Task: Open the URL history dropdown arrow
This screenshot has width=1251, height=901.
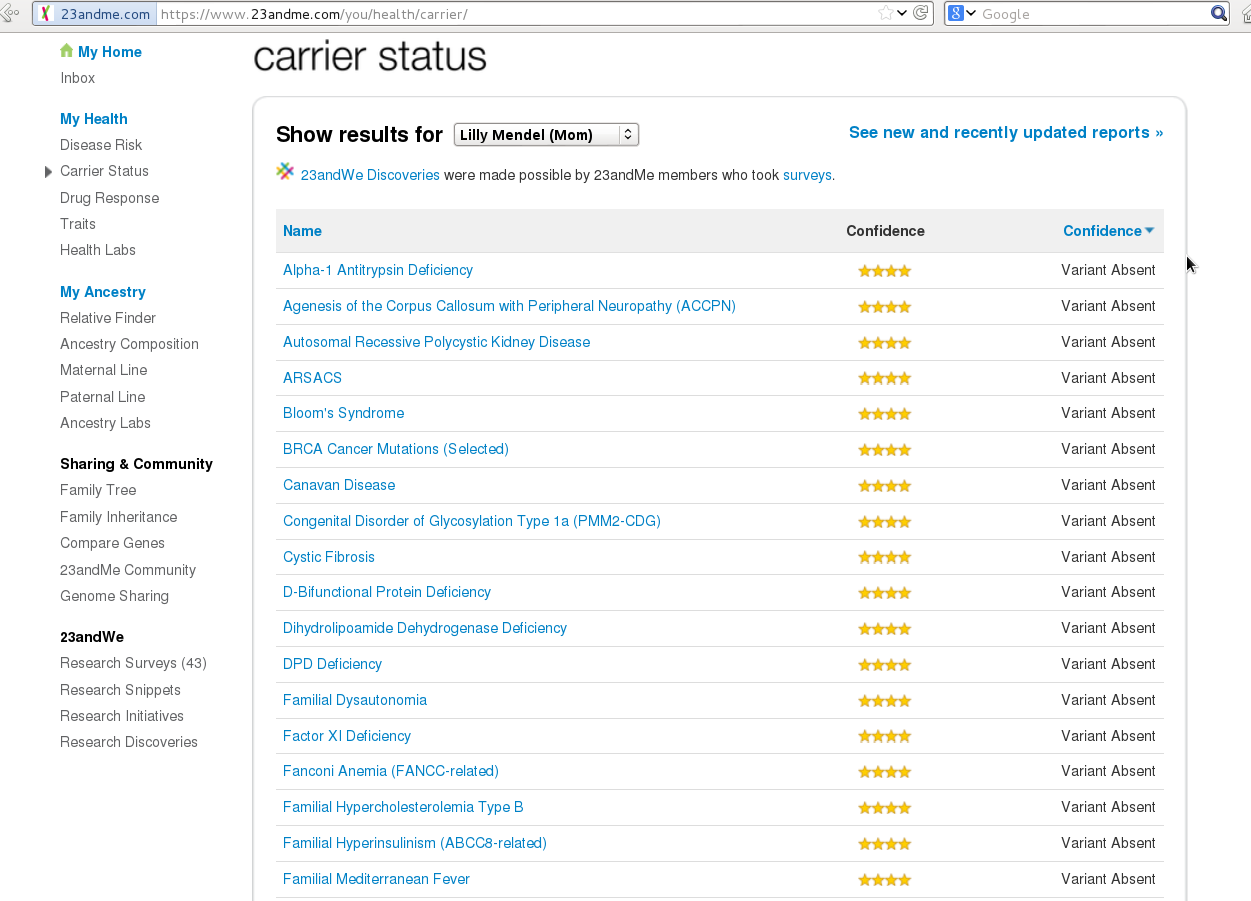Action: pos(902,13)
